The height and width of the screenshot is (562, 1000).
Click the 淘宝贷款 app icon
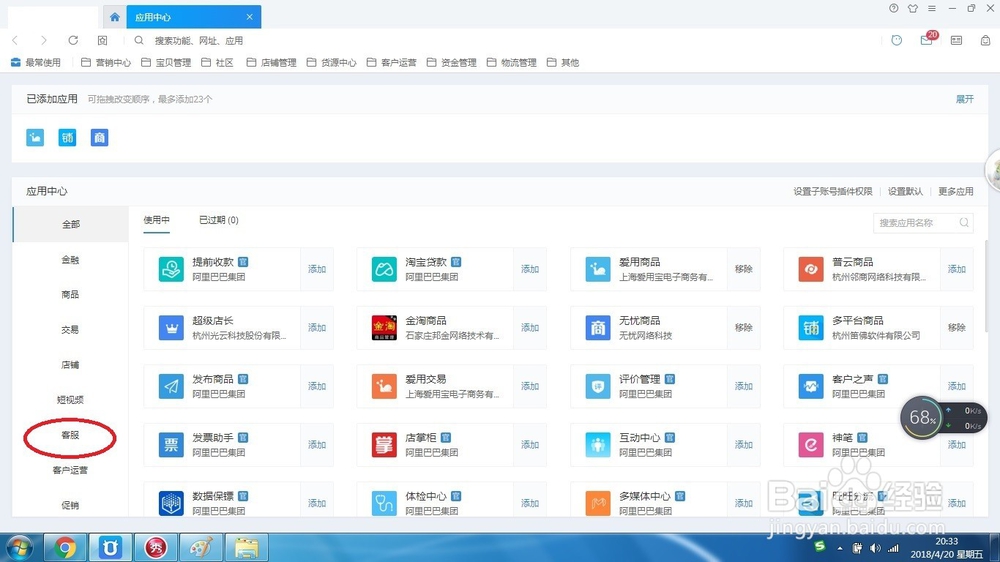(384, 269)
